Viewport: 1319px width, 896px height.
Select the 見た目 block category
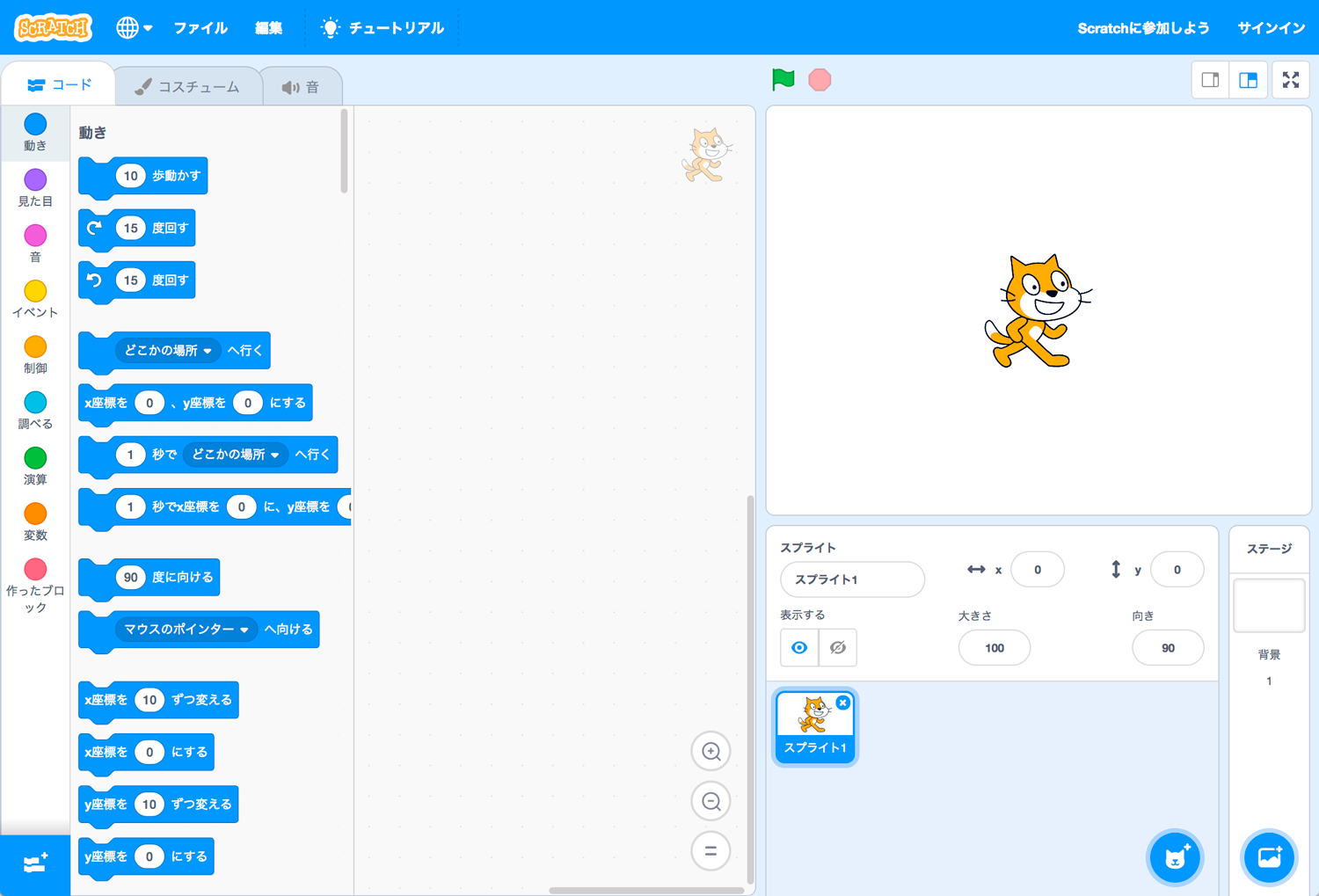(35, 188)
